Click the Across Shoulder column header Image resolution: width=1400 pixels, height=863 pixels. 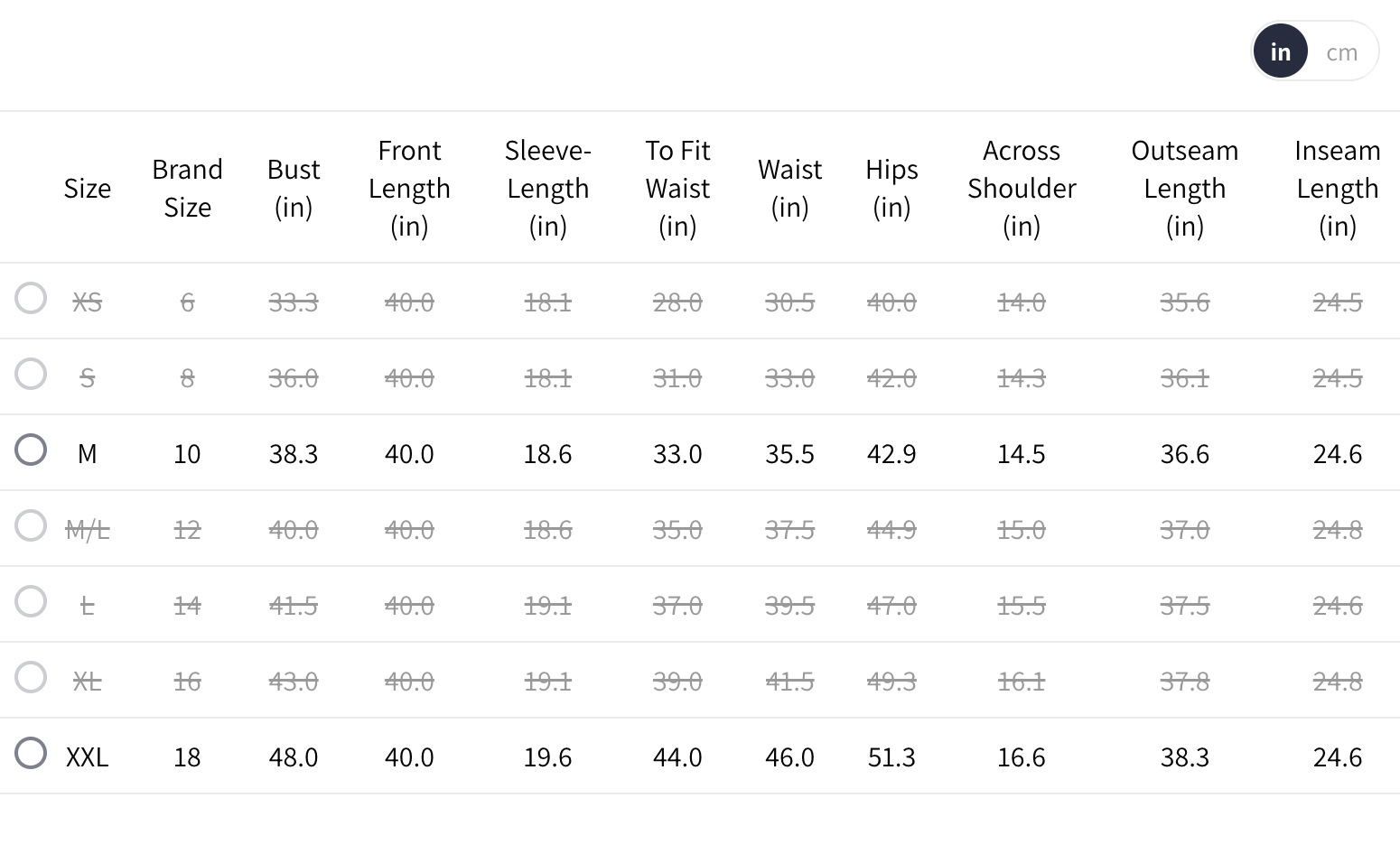pos(1022,188)
